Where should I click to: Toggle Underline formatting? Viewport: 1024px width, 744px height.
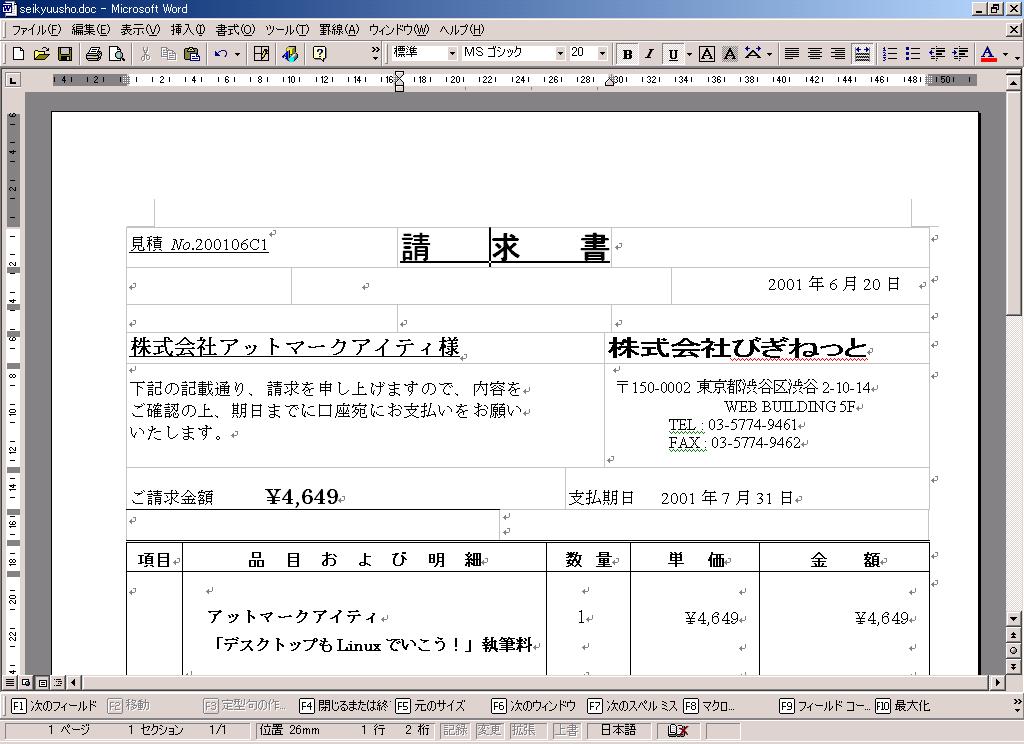click(x=673, y=54)
